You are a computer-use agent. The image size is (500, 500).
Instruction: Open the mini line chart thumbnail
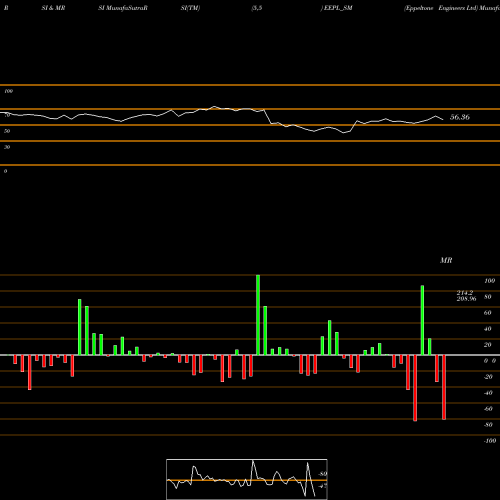coord(247,479)
